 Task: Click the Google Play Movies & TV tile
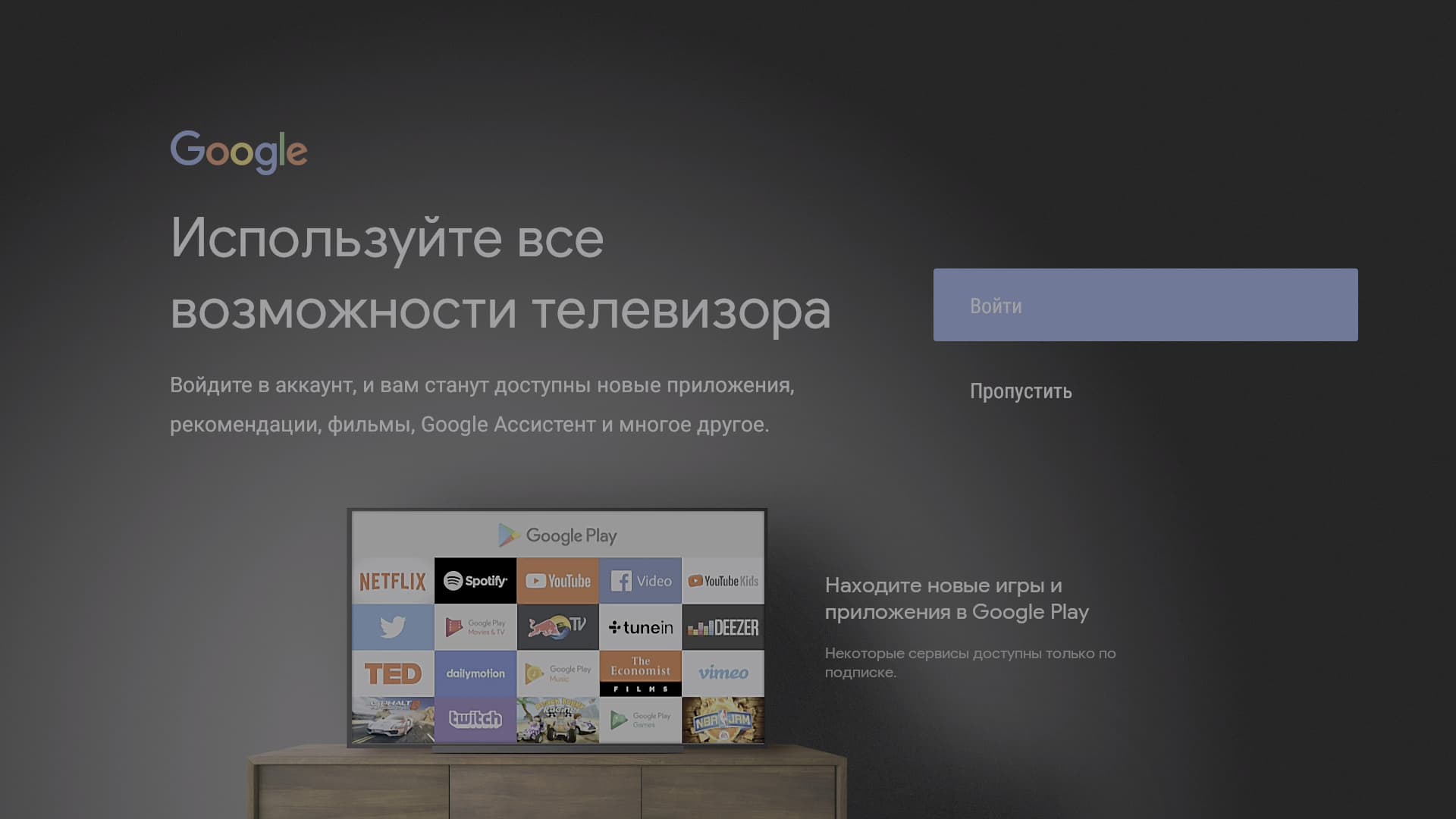475,628
